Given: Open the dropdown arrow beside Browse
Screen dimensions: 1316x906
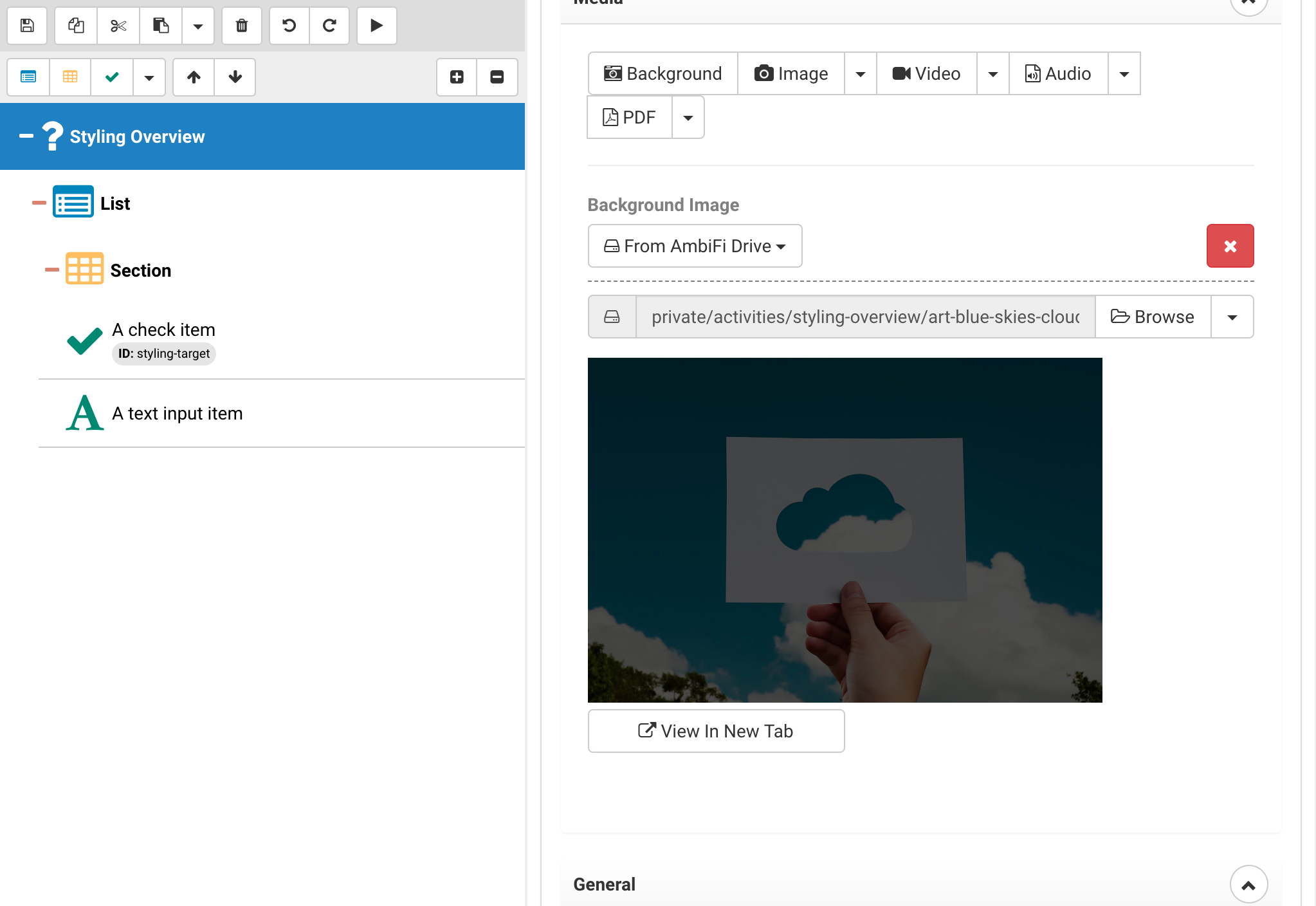Looking at the screenshot, I should pyautogui.click(x=1232, y=317).
